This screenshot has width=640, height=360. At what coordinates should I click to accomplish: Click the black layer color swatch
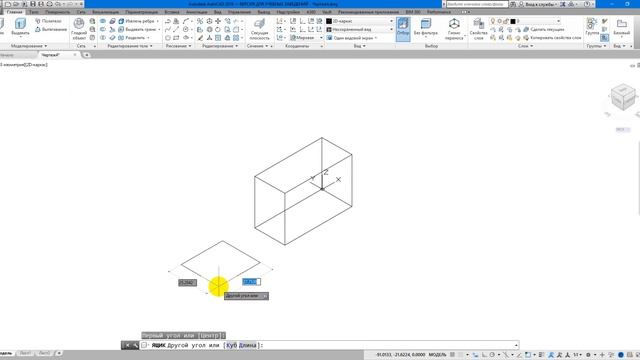(513, 21)
